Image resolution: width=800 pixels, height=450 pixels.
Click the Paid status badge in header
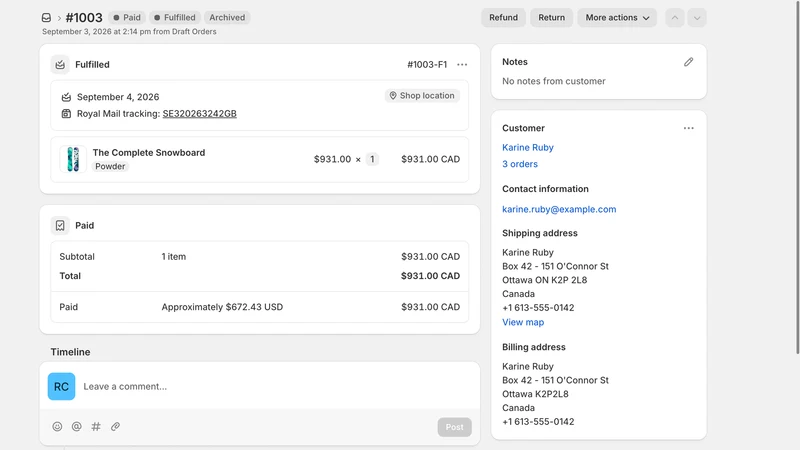[127, 18]
